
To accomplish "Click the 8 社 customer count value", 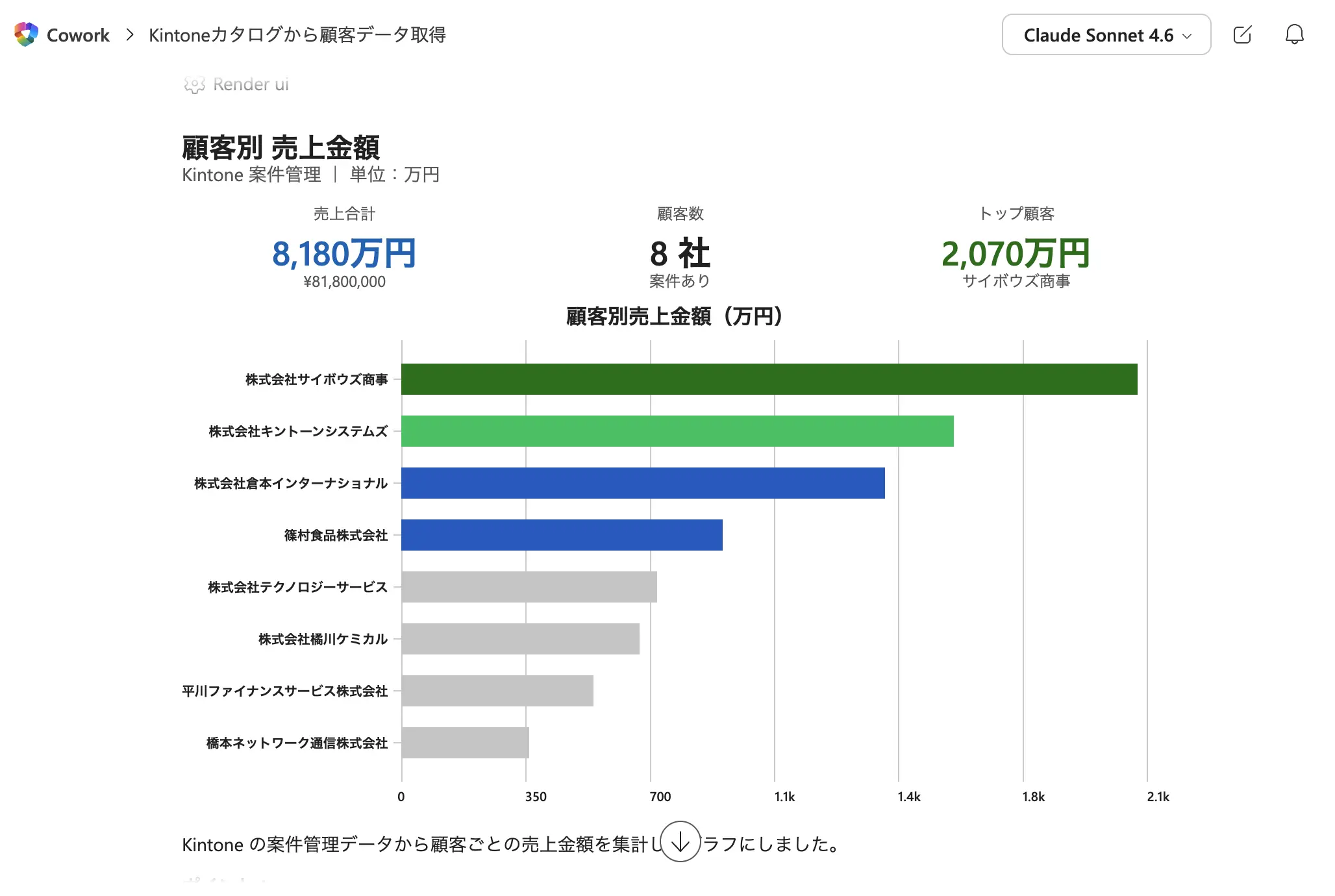I will [680, 253].
